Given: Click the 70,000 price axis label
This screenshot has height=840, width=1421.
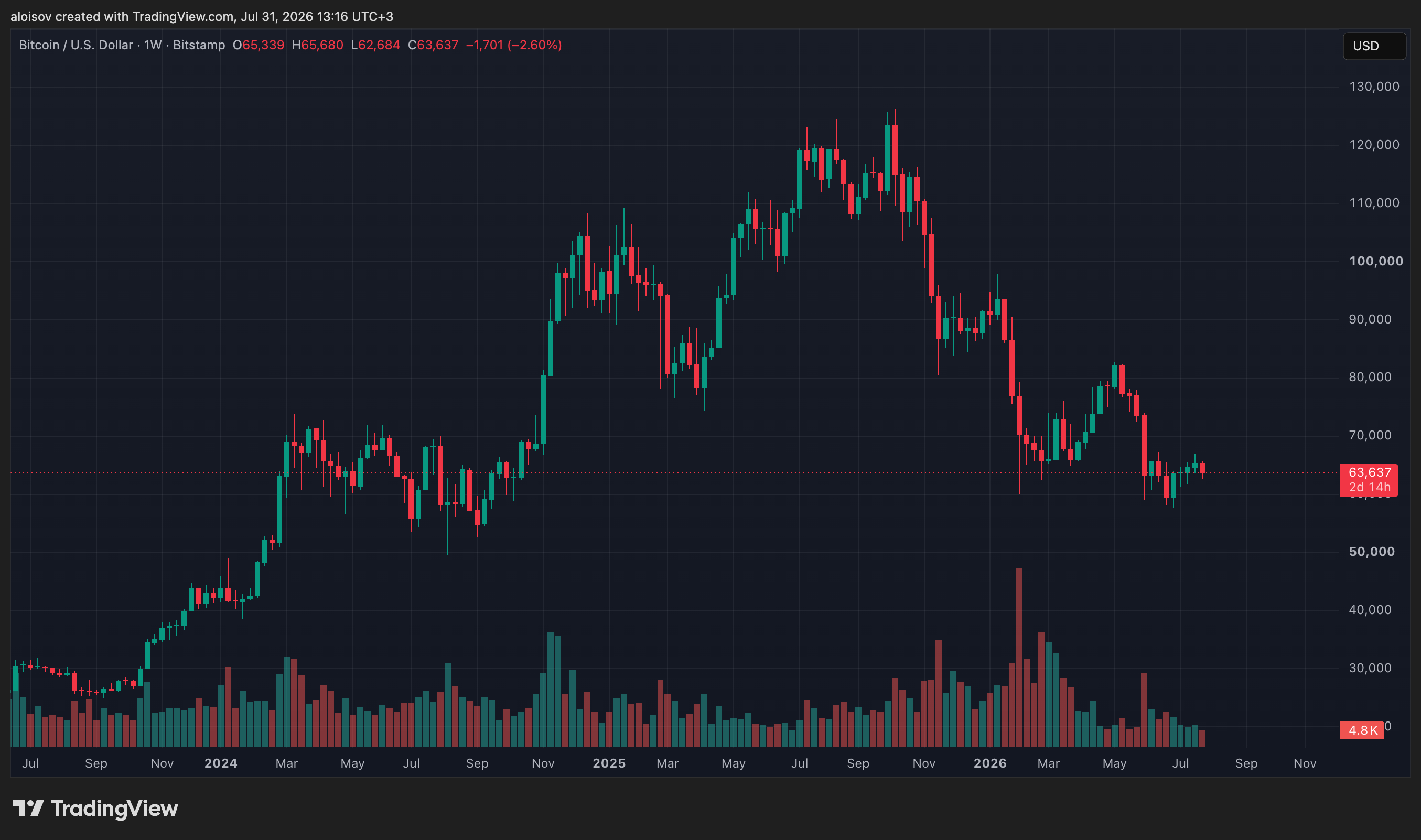Looking at the screenshot, I should 1370,435.
